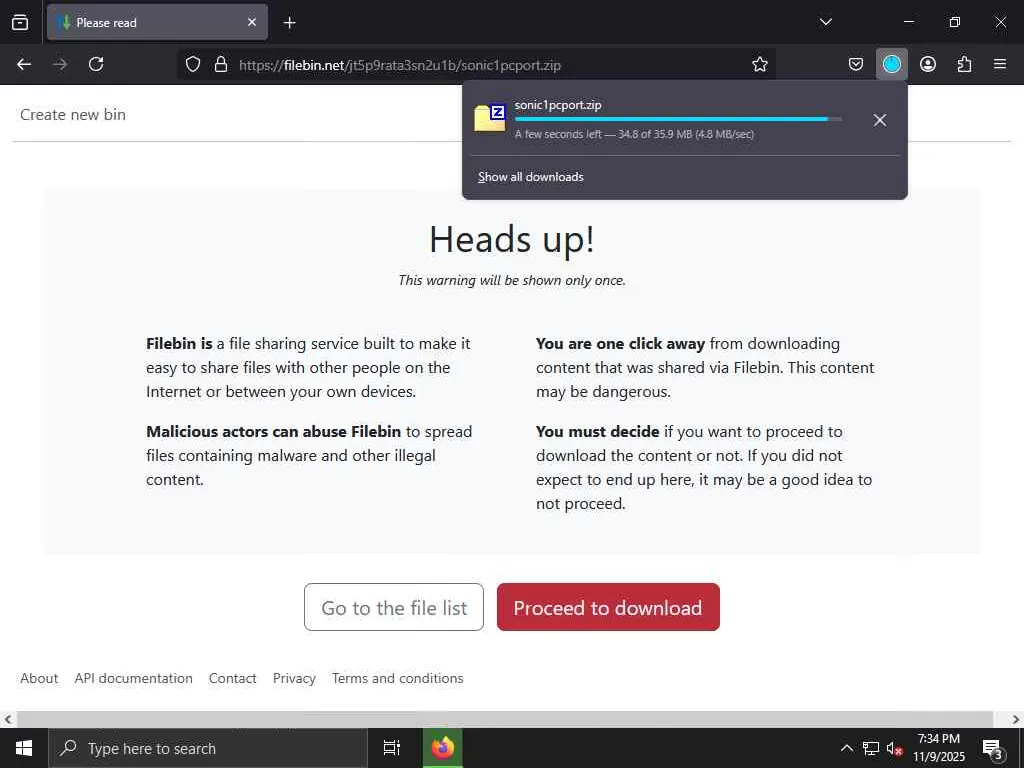
Task: Click the Create new bin link
Action: click(x=73, y=114)
